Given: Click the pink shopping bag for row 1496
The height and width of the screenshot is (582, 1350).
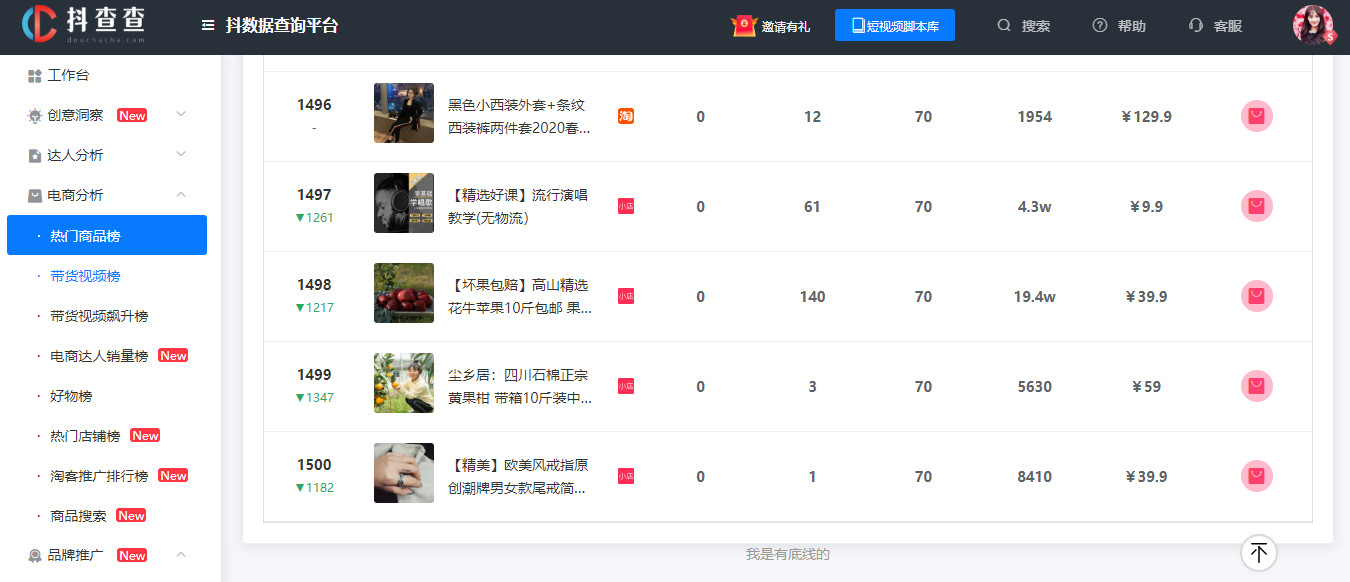Looking at the screenshot, I should coord(1256,117).
